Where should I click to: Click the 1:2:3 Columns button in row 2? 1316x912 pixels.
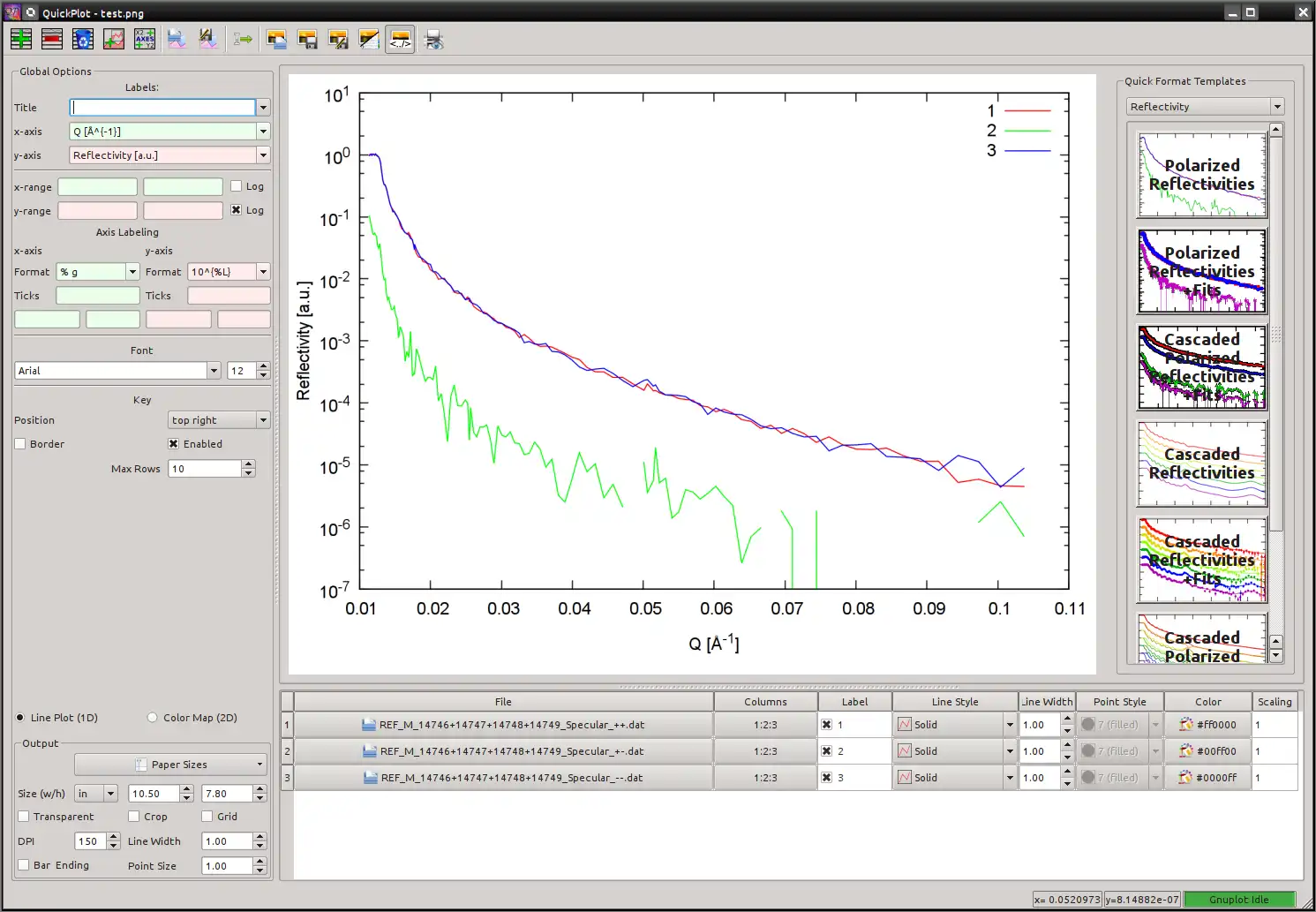point(765,751)
